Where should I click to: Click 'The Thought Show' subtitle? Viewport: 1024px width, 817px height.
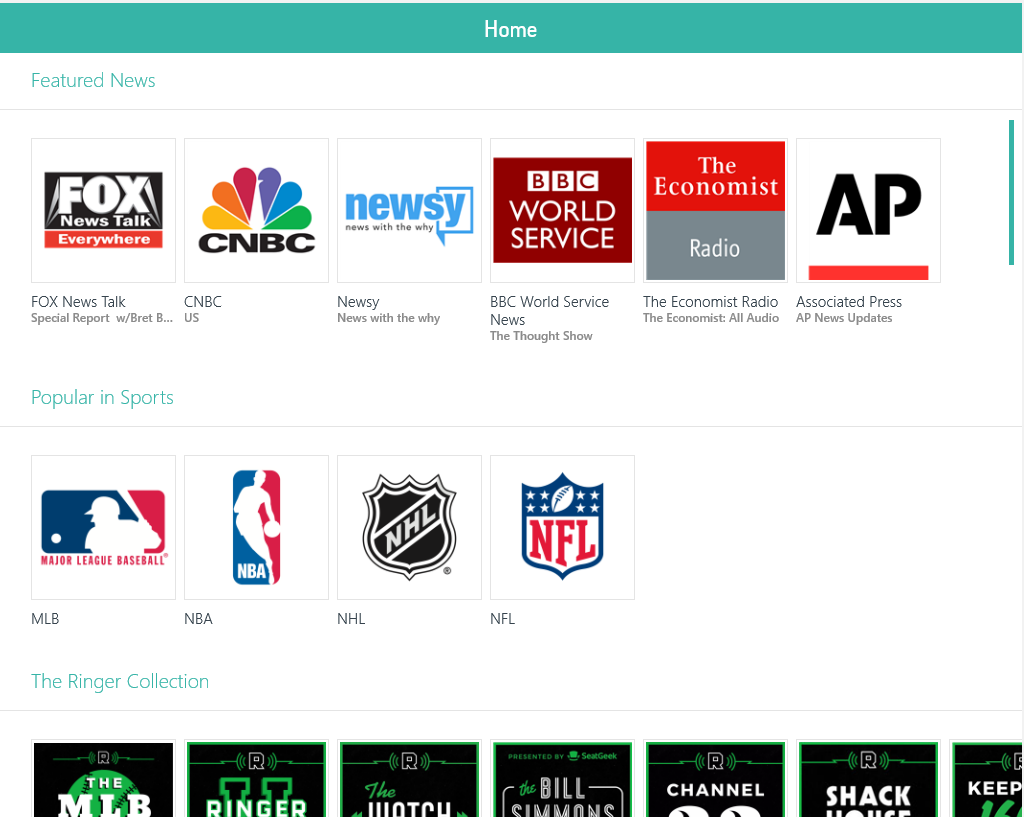[541, 336]
